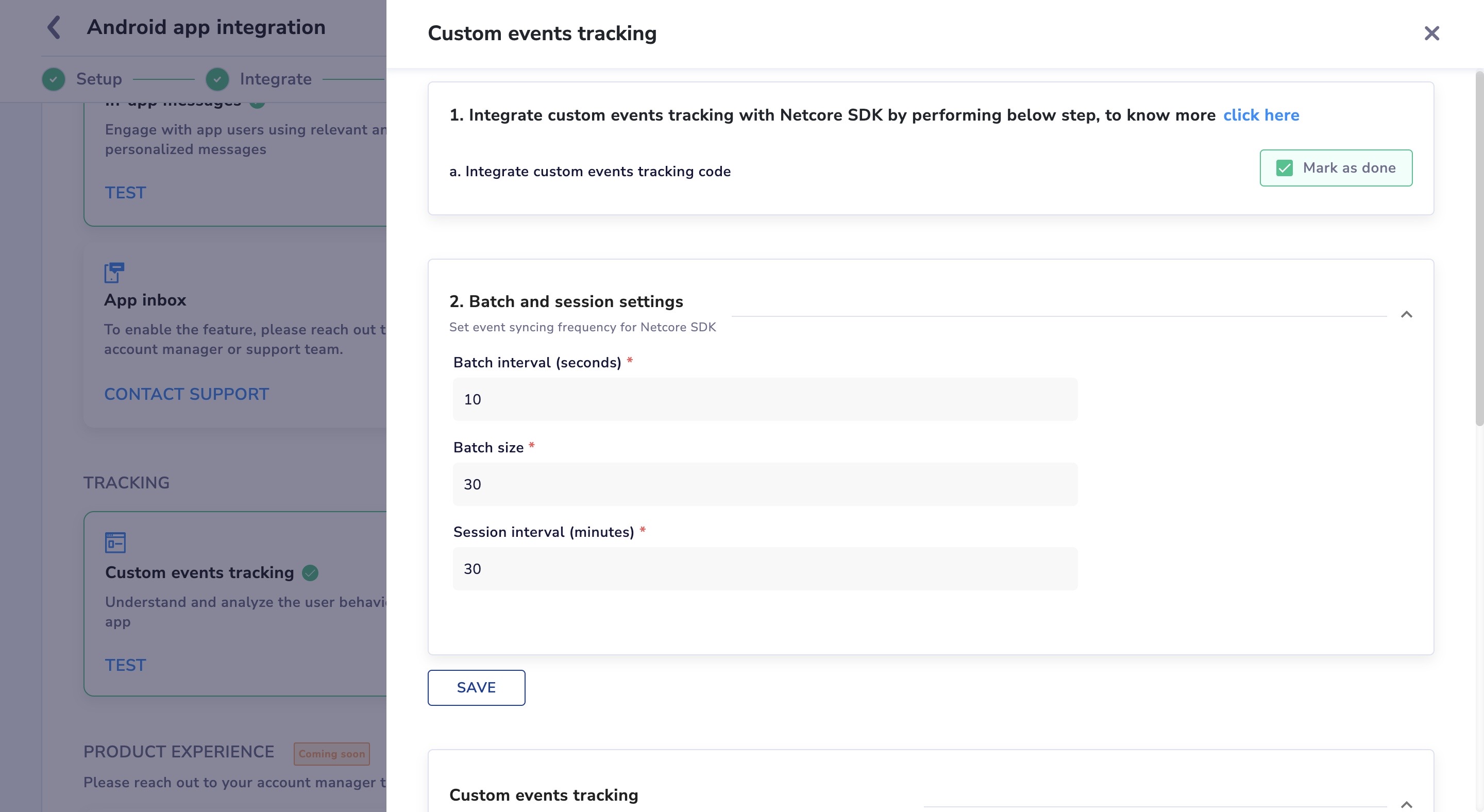Viewport: 1484px width, 812px height.
Task: Click TEST under Custom events tracking card
Action: click(x=125, y=665)
